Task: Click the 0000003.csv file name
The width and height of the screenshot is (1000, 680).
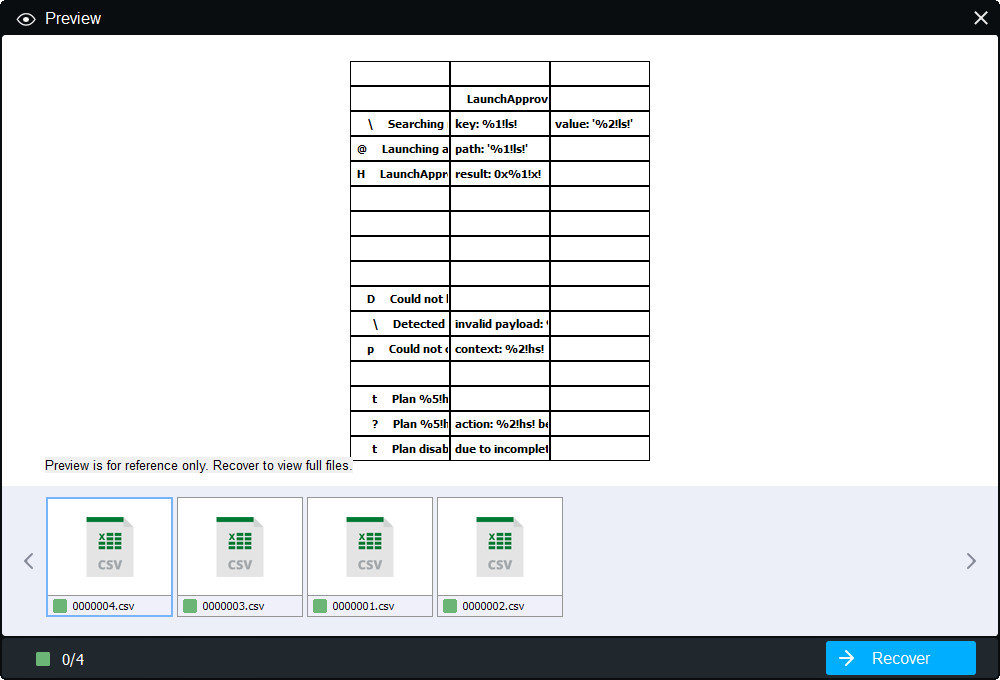Action: (233, 606)
